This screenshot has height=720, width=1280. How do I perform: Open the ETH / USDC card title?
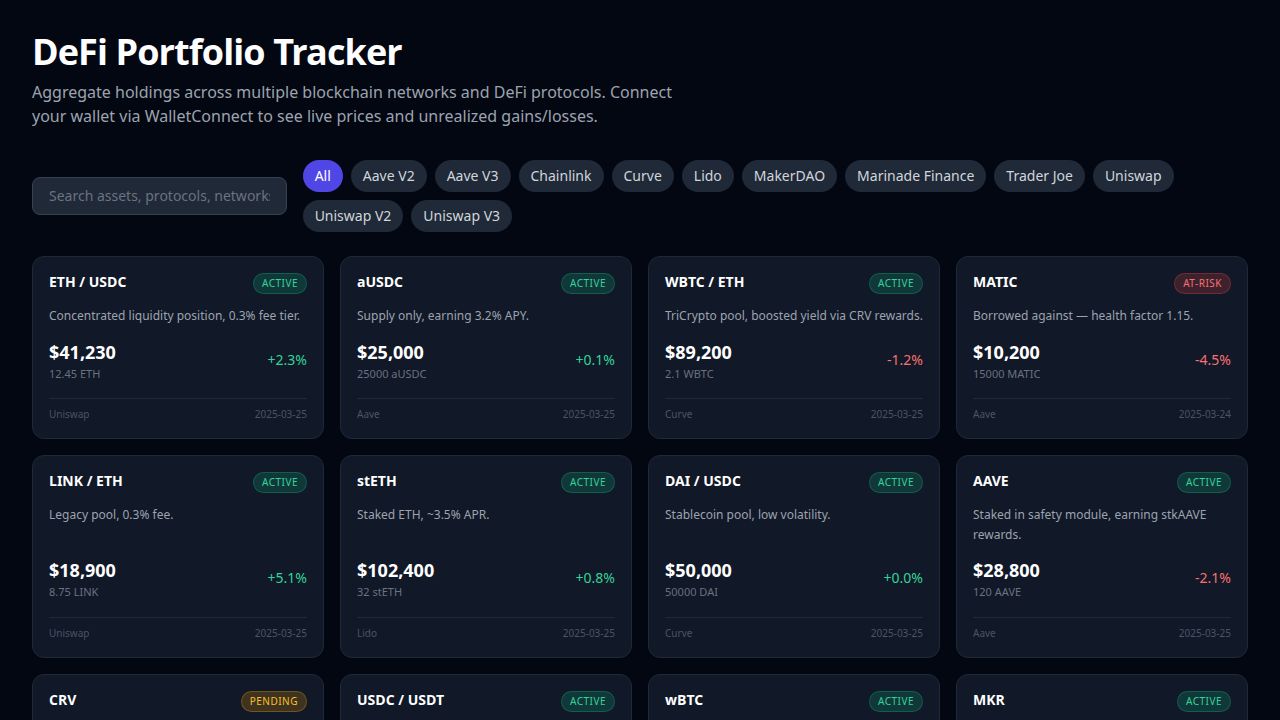[x=88, y=282]
